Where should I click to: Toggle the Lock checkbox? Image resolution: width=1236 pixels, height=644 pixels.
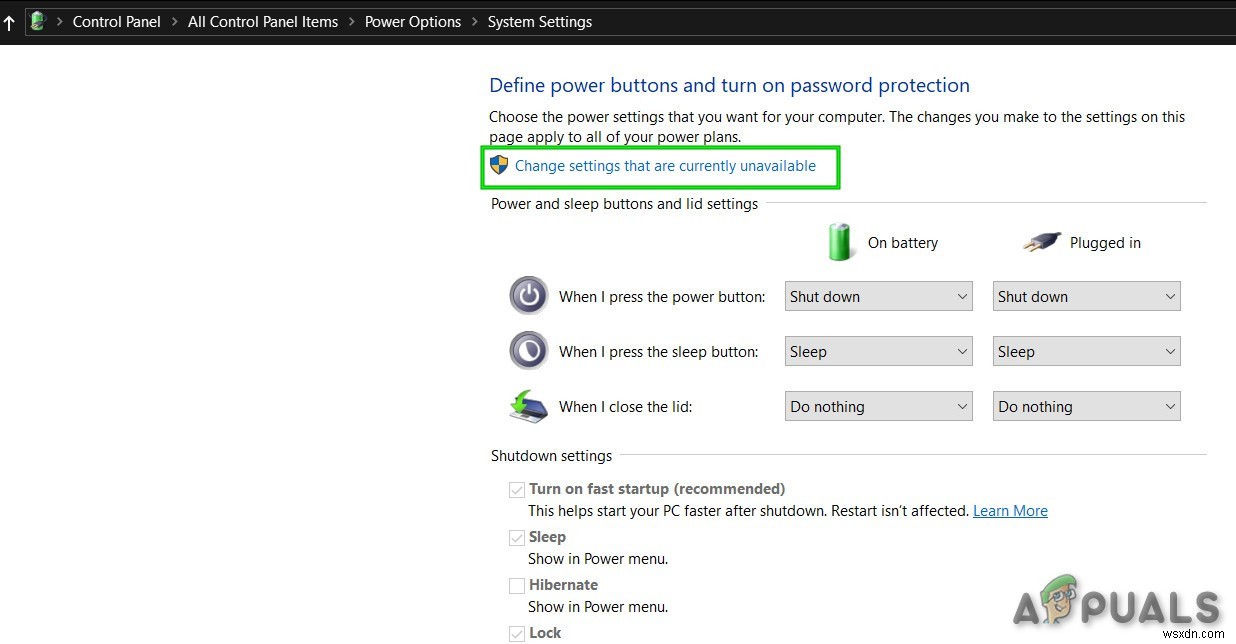(517, 633)
